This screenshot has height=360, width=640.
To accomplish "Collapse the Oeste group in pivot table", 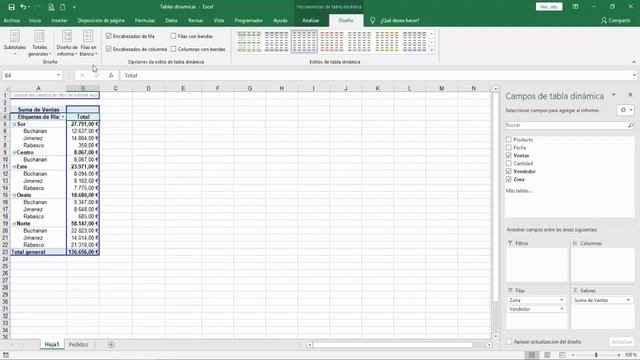I will (14, 195).
